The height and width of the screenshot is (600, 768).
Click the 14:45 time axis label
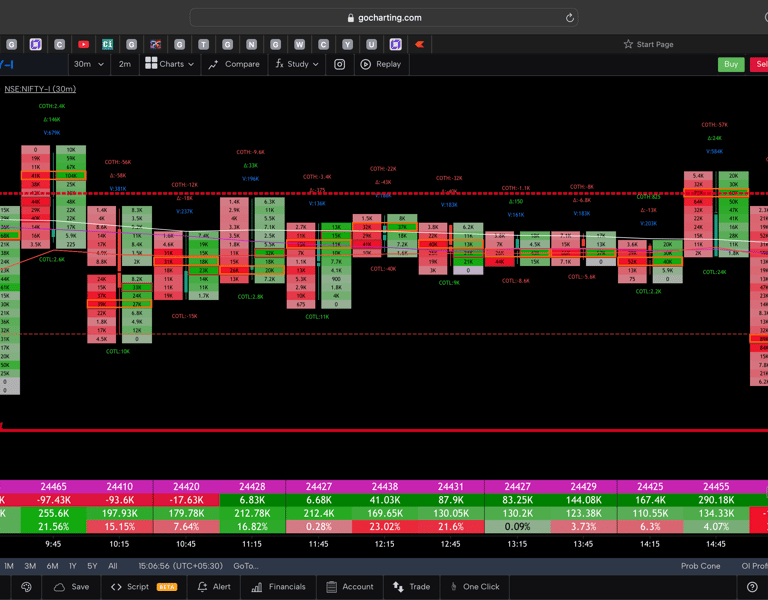[x=716, y=544]
